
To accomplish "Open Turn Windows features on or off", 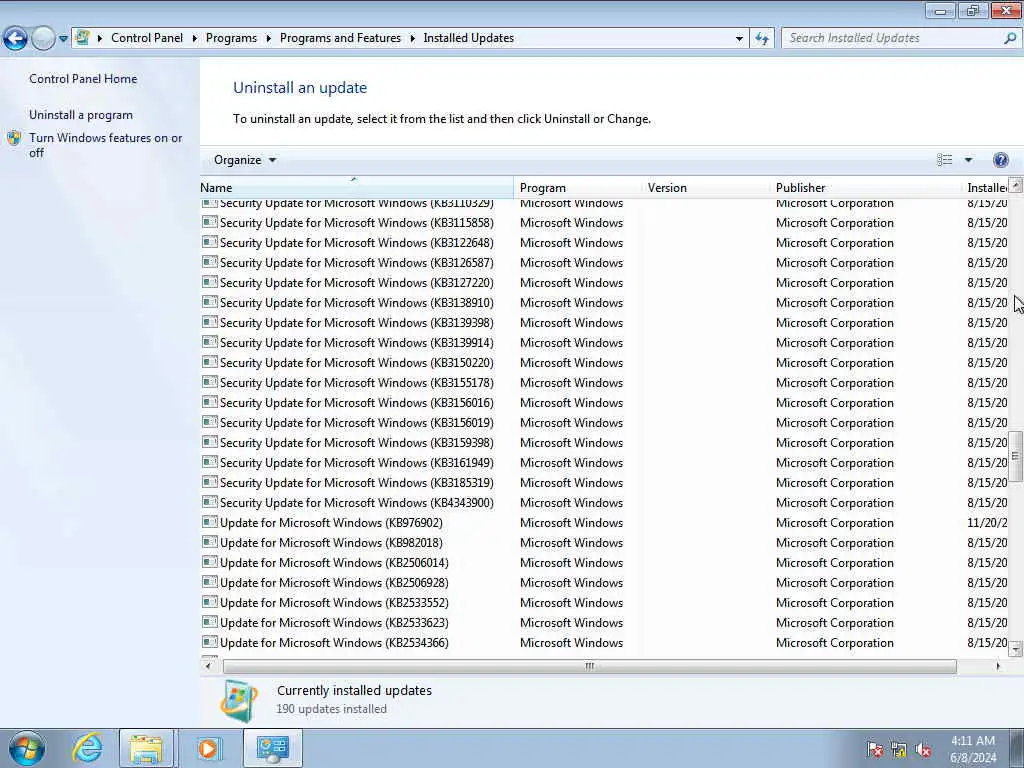I will pyautogui.click(x=106, y=145).
